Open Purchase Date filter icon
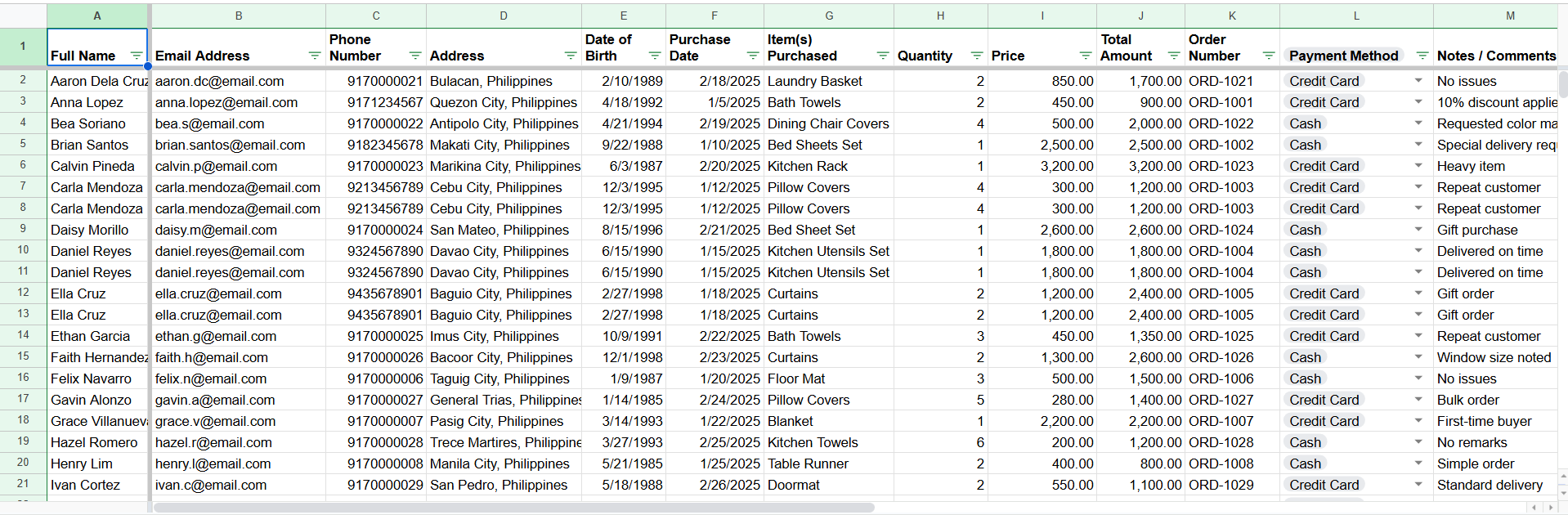The width and height of the screenshot is (1568, 515). [753, 56]
